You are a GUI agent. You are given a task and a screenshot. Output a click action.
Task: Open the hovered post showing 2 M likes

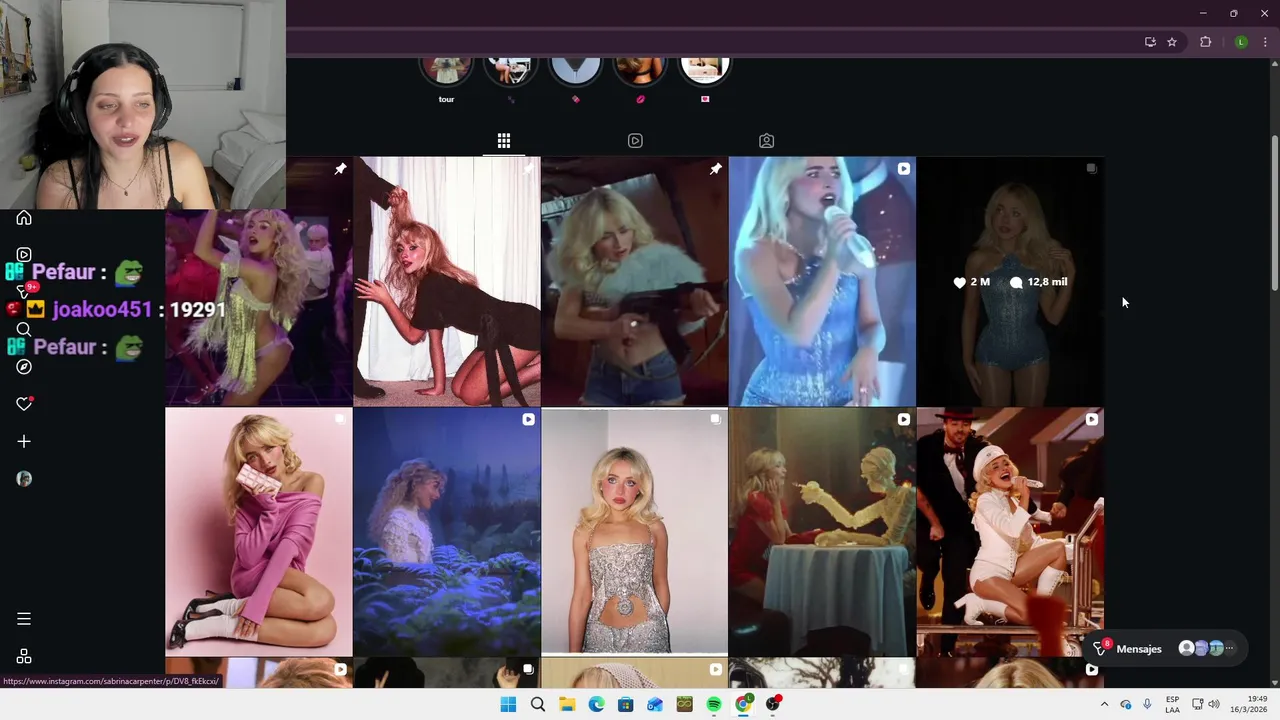1010,281
